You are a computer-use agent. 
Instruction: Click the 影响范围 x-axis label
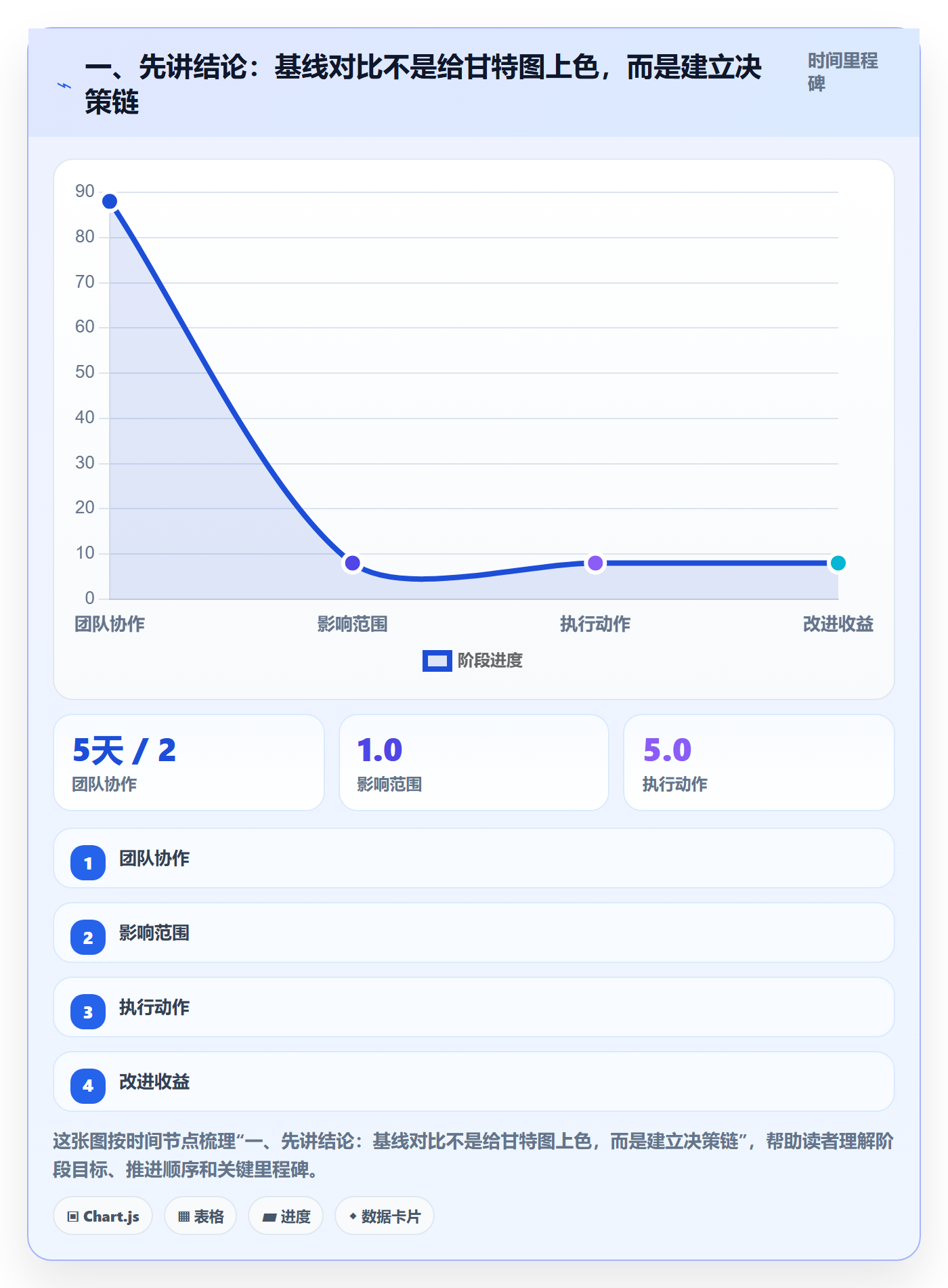click(x=352, y=624)
